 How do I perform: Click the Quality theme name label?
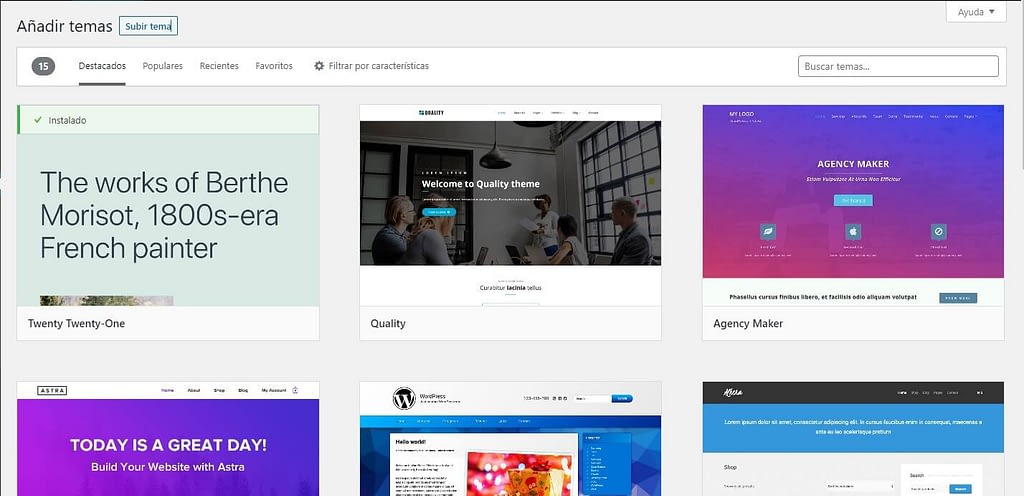point(388,324)
